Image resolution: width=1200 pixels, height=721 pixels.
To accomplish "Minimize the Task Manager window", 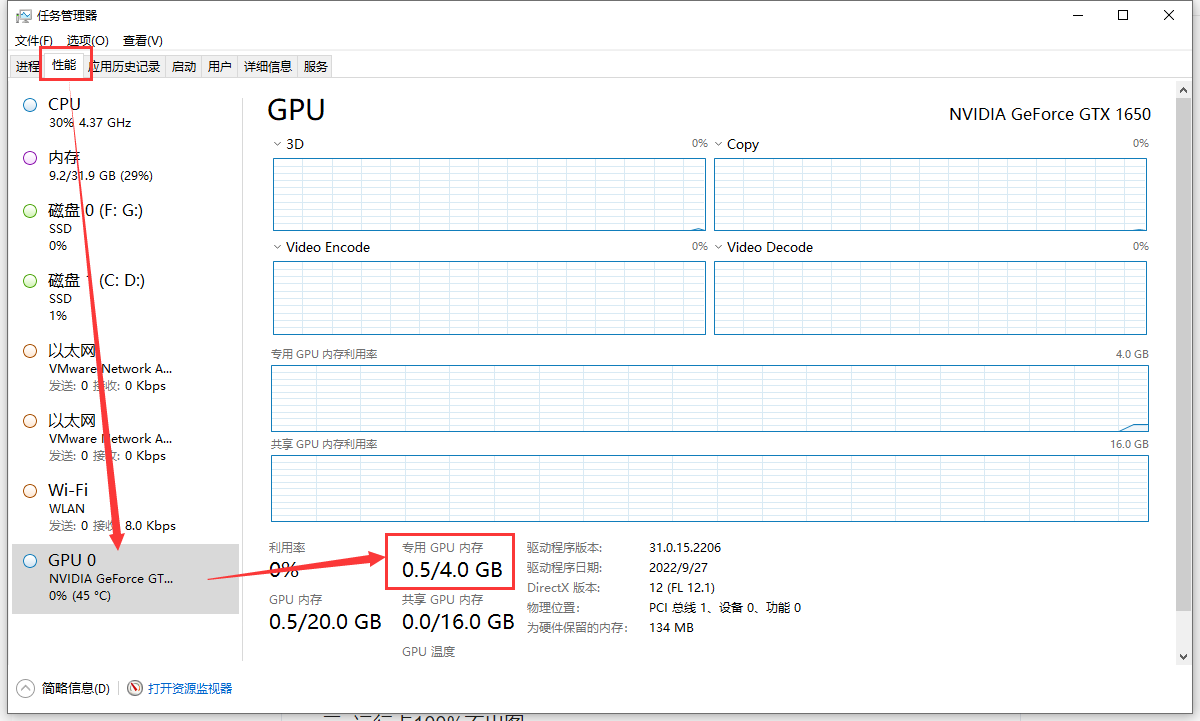I will [1078, 16].
